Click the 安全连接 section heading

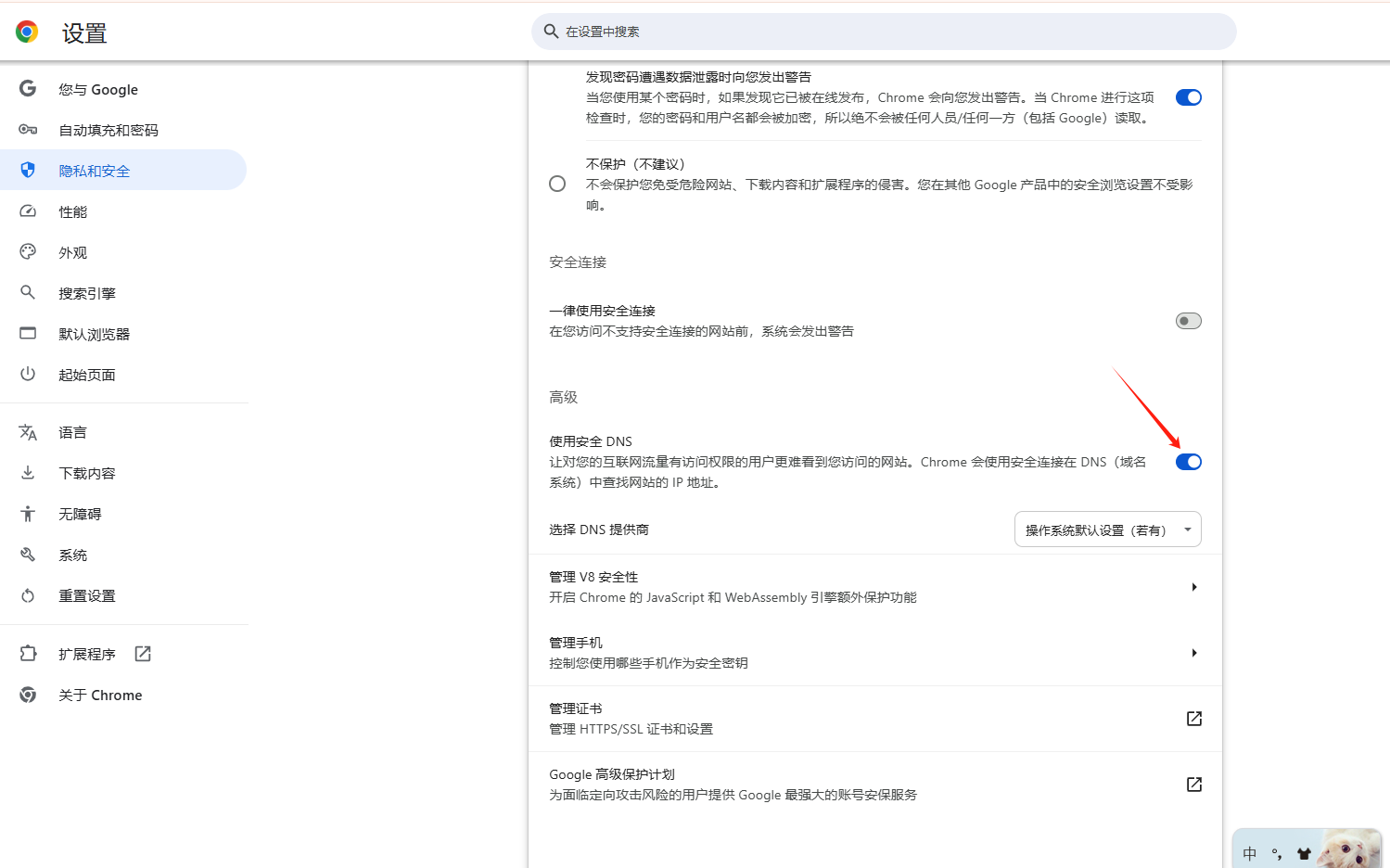click(x=578, y=262)
